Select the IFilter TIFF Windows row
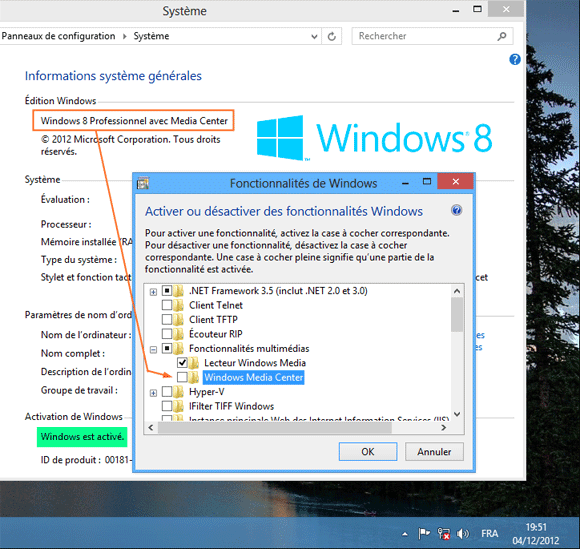580x549 pixels. pyautogui.click(x=231, y=406)
